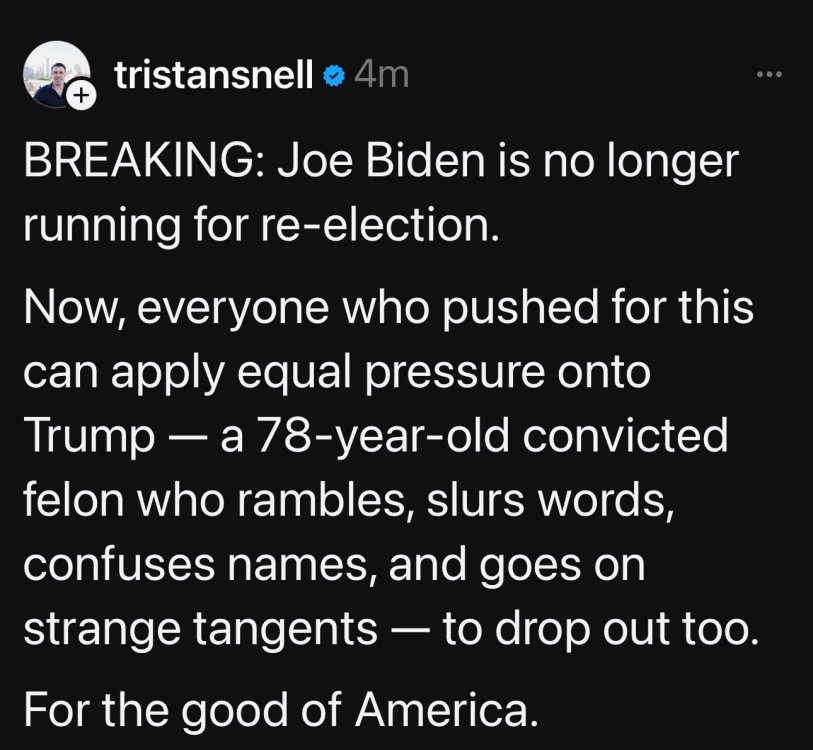Click the word Trump in the post
This screenshot has height=750, width=813.
pyautogui.click(x=81, y=438)
